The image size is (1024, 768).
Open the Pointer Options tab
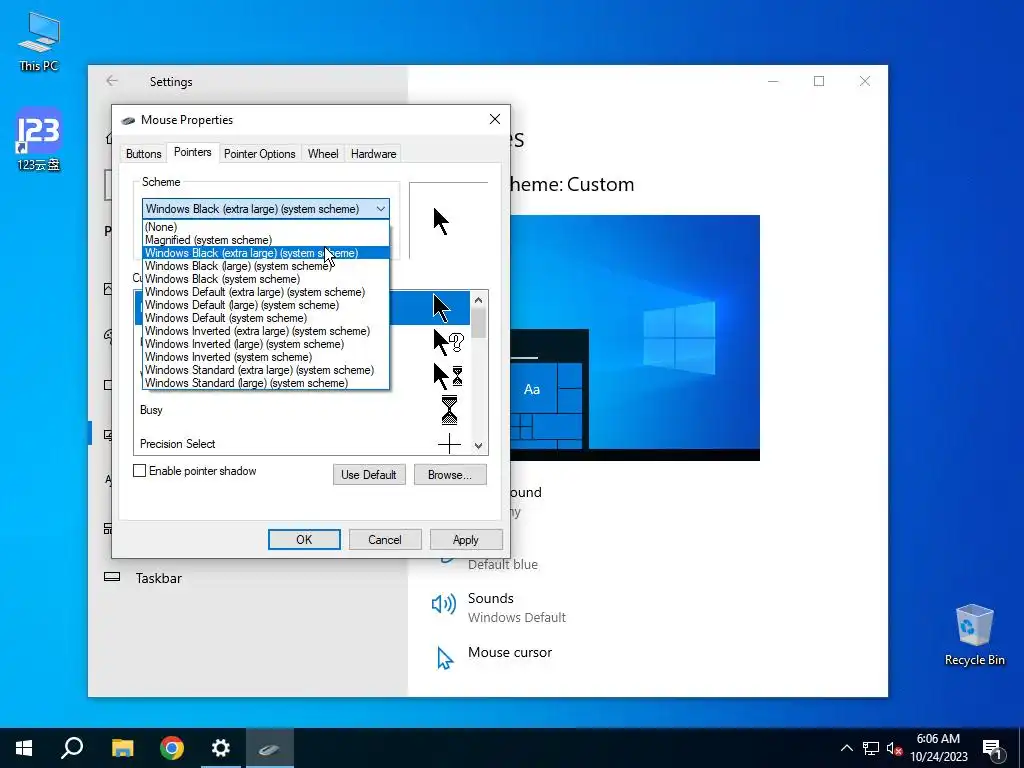pyautogui.click(x=260, y=153)
